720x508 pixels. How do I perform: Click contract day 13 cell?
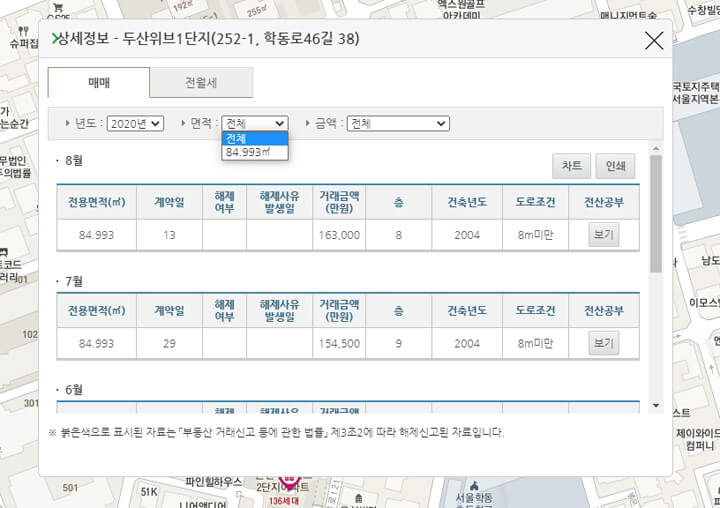(x=169, y=235)
